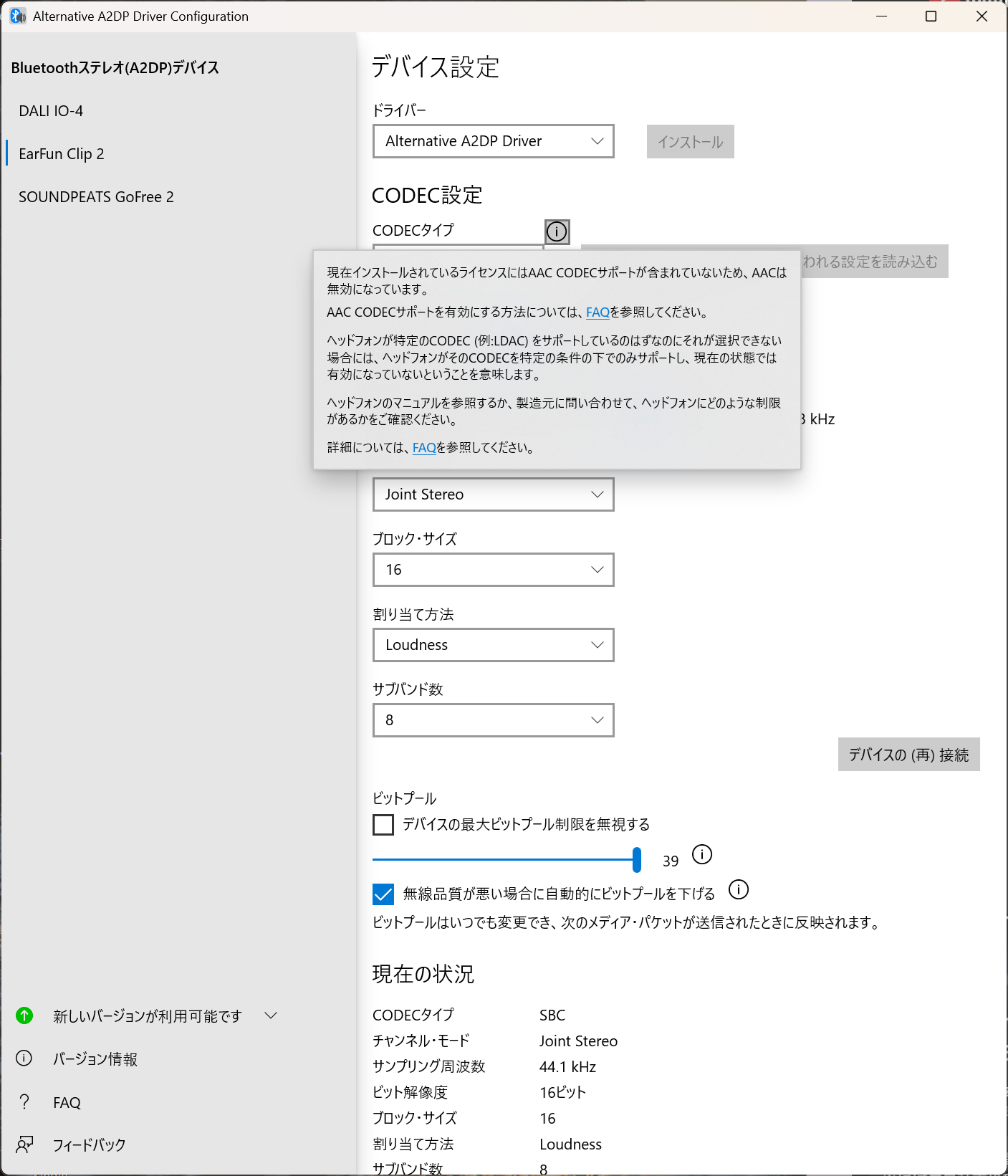Screen dimensions: 1008x1176
Task: Click the bitpool slider thumb
Action: pyautogui.click(x=637, y=859)
